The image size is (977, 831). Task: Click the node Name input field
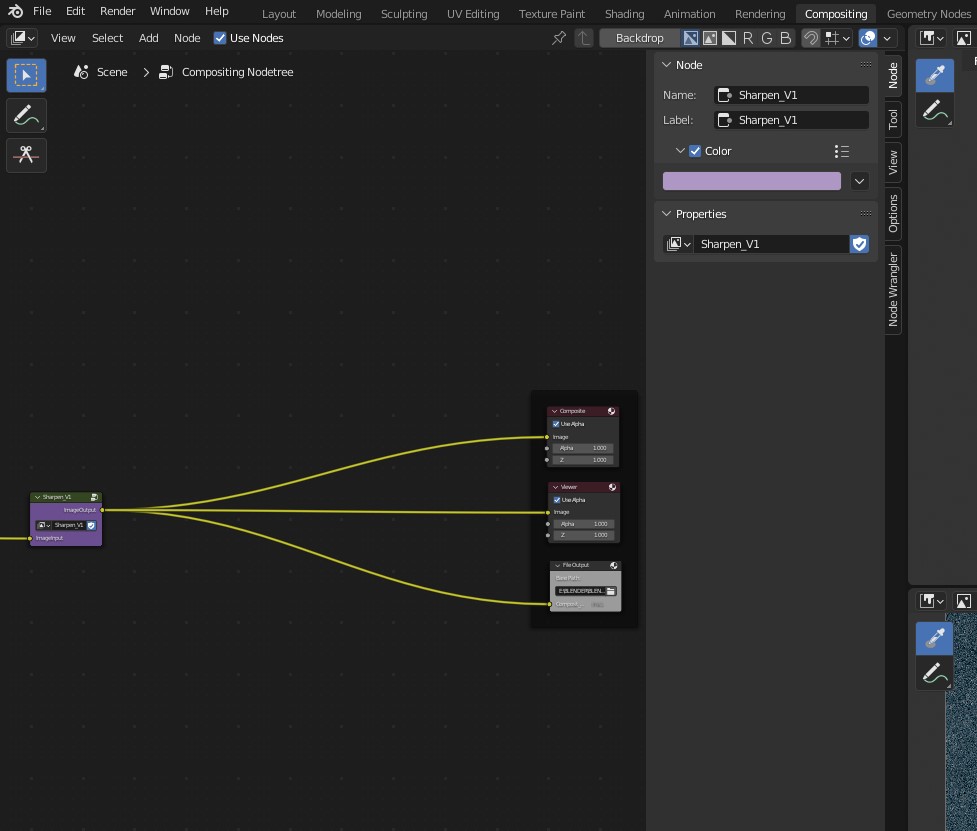tap(791, 95)
